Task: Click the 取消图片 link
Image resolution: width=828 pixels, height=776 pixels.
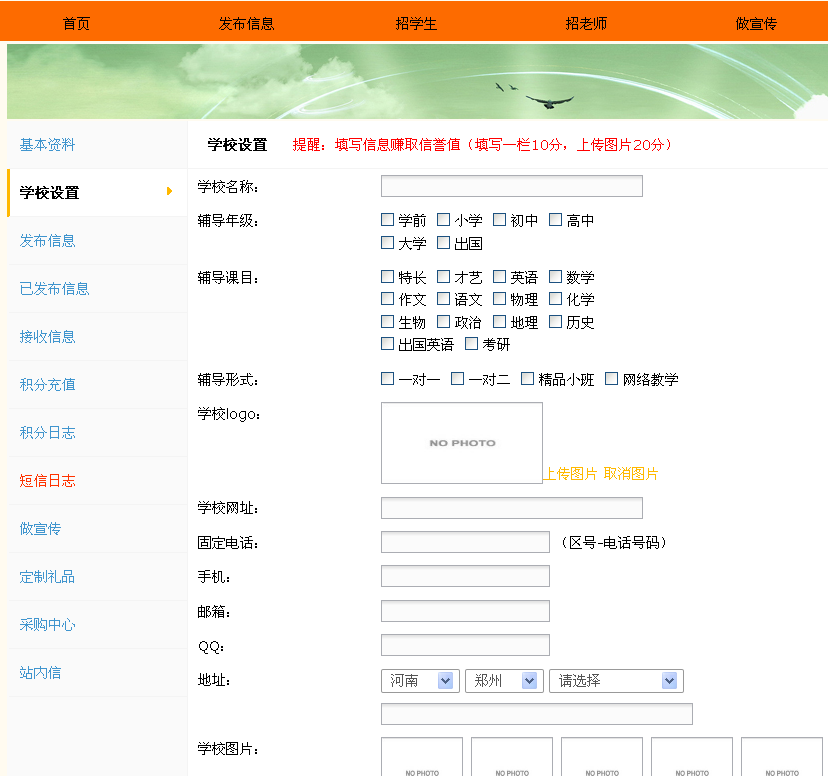Action: [631, 474]
